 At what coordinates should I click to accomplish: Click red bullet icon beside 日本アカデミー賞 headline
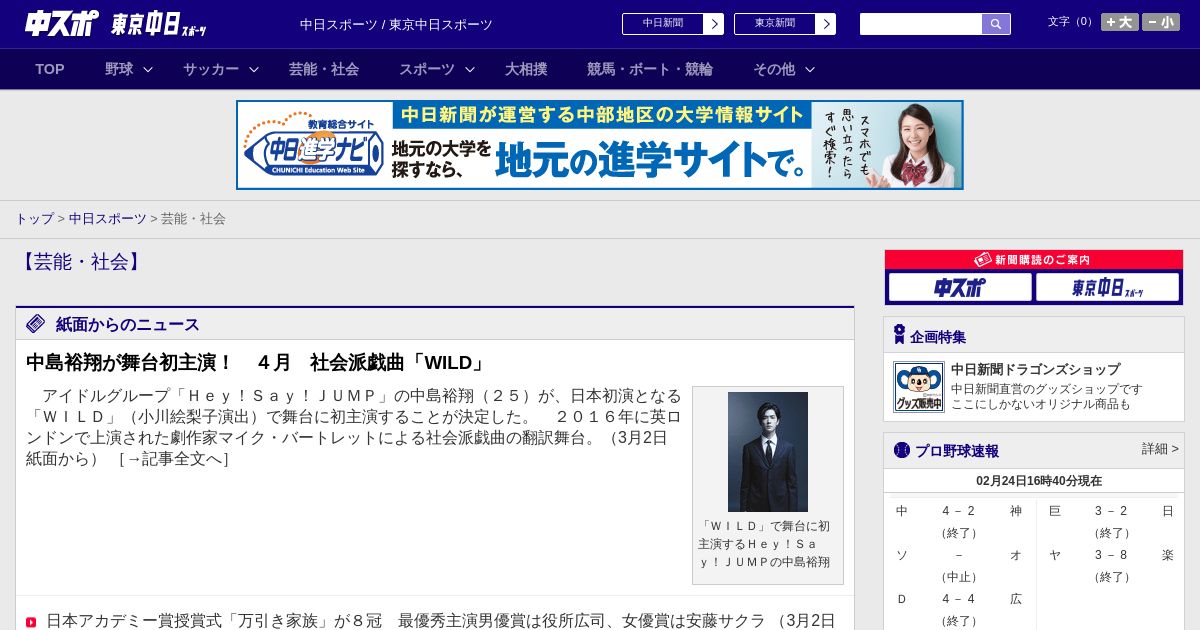point(31,622)
